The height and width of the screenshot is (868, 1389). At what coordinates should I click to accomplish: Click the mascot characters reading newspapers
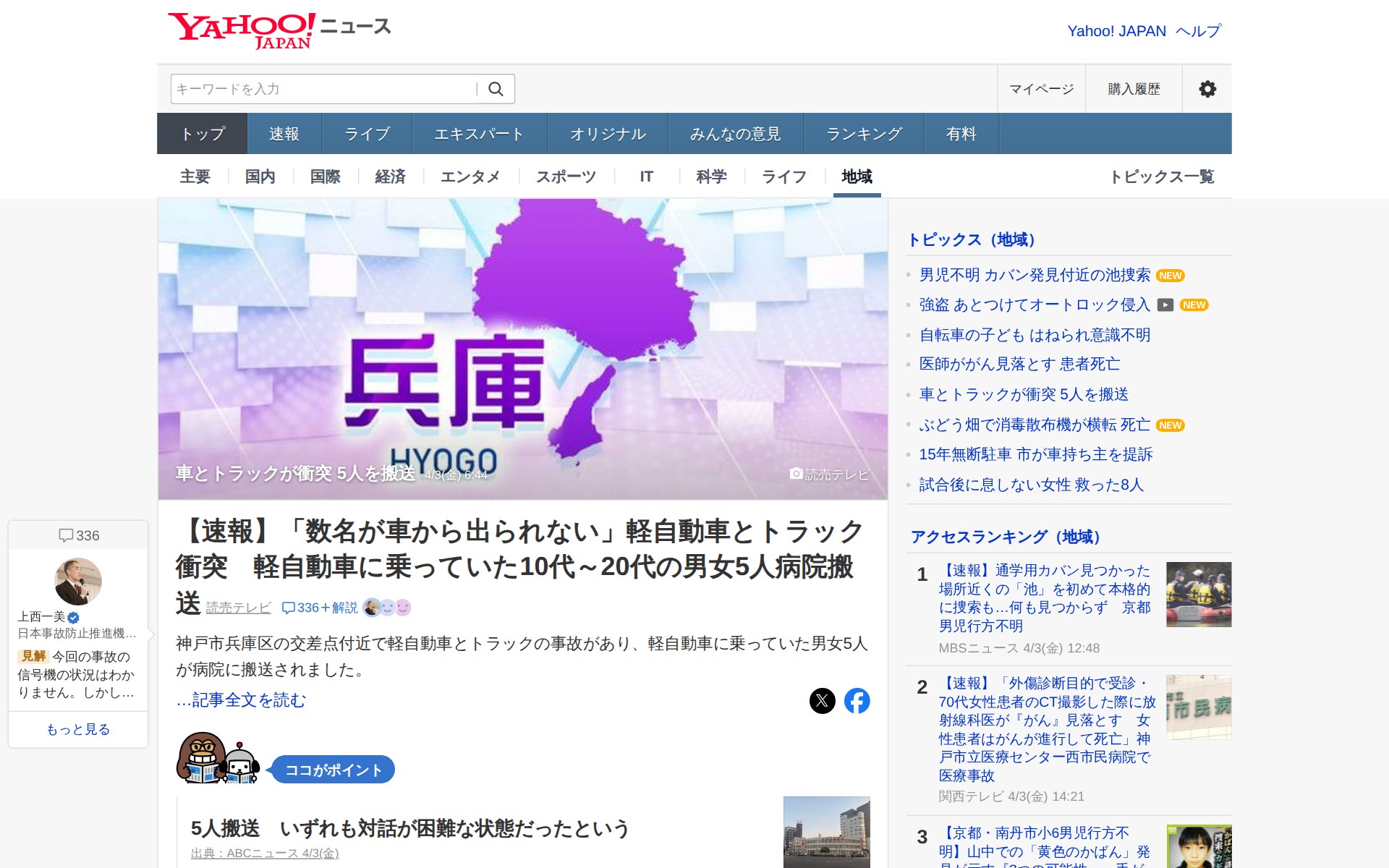tap(218, 759)
